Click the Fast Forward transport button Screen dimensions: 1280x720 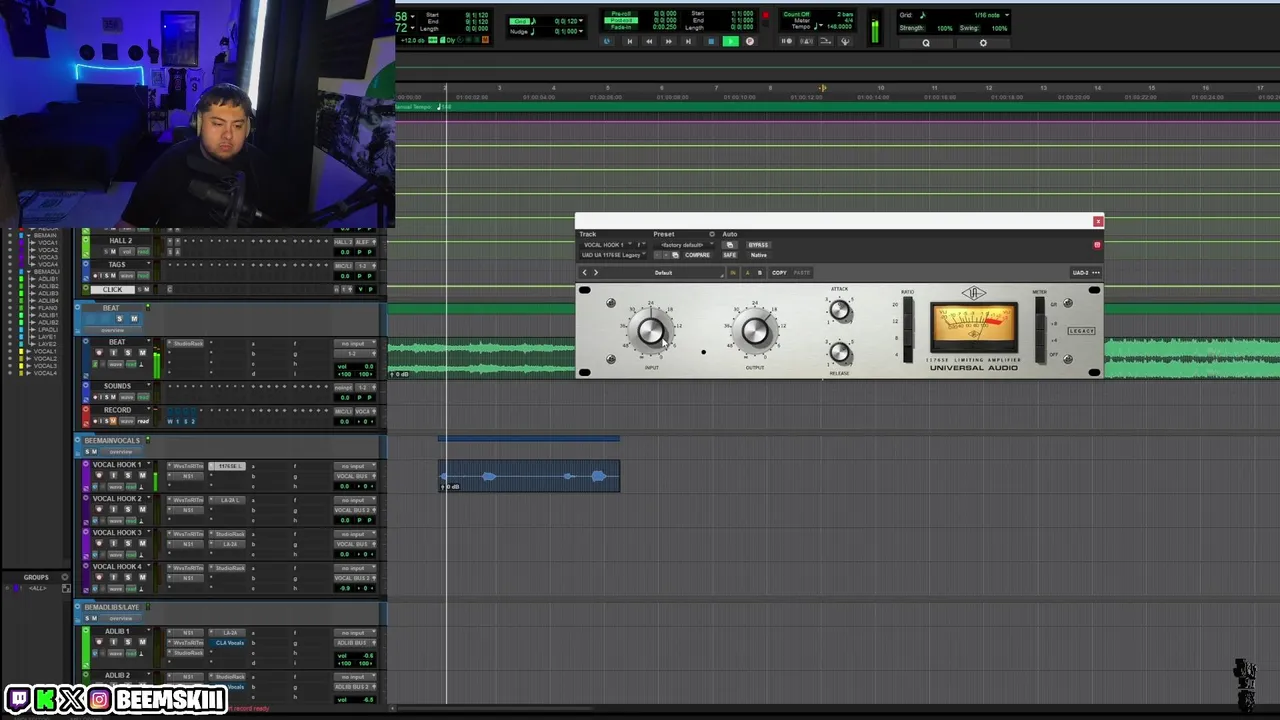point(668,41)
